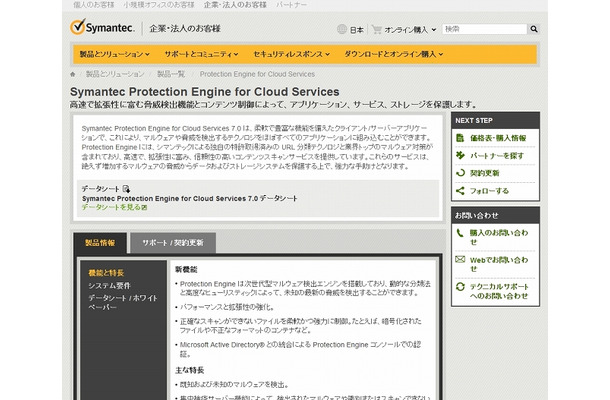610x400 pixels.
Task: Click the NEXT STEP panel header
Action: coord(495,121)
